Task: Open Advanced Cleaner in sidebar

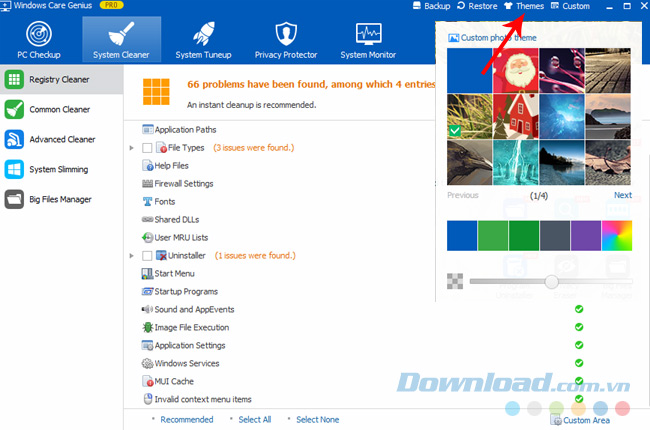Action: 61,139
